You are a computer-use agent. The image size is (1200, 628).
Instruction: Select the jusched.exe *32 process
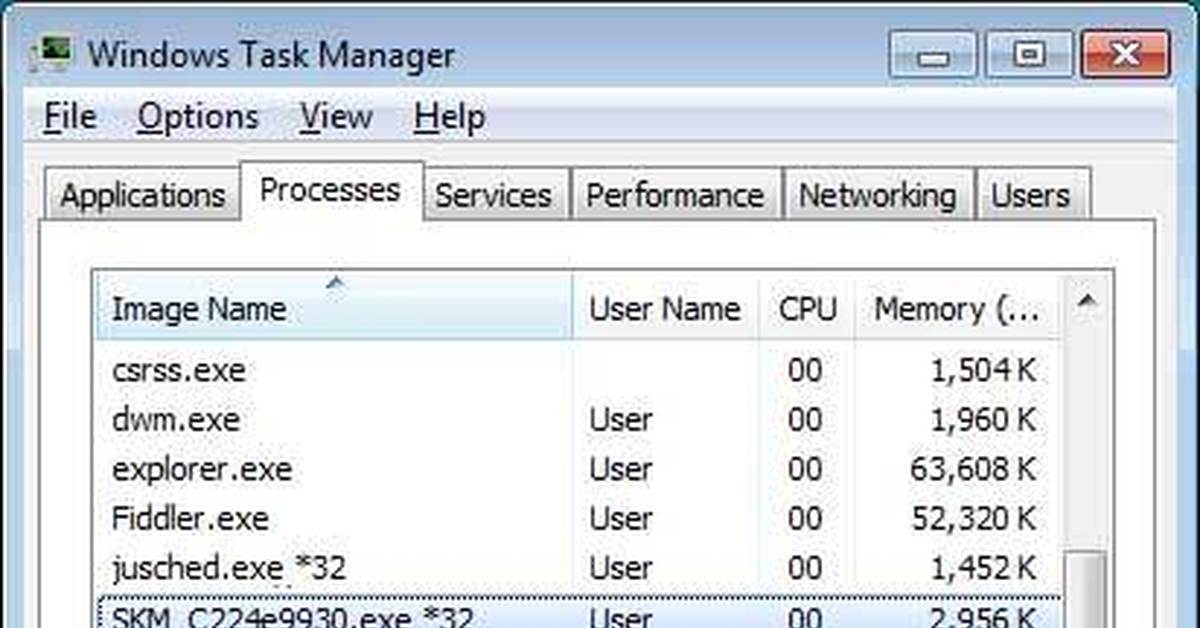pyautogui.click(x=229, y=568)
